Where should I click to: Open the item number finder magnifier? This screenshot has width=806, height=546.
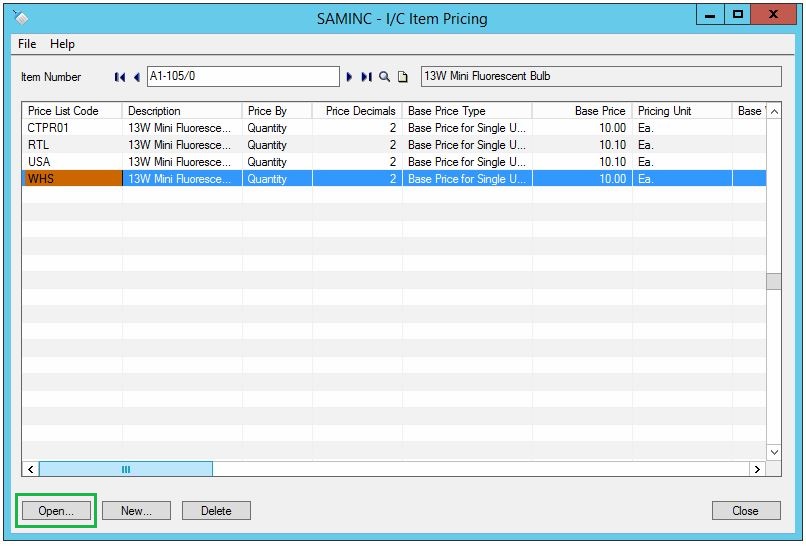click(385, 77)
